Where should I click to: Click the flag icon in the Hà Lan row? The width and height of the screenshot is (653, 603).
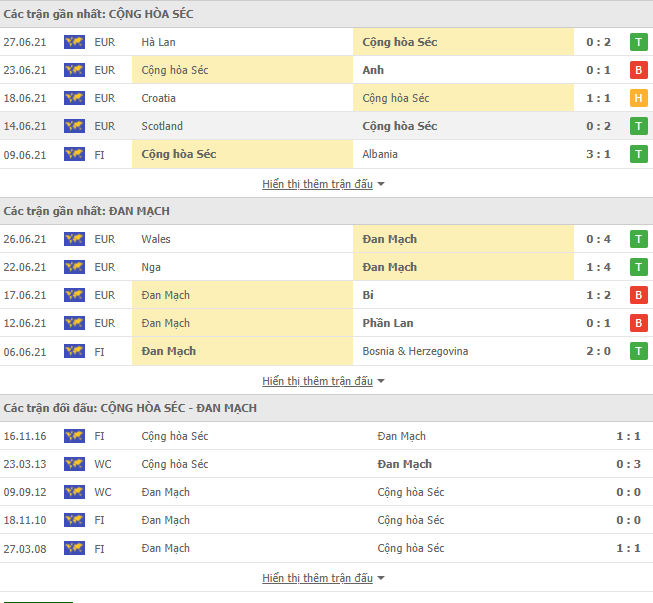click(73, 42)
